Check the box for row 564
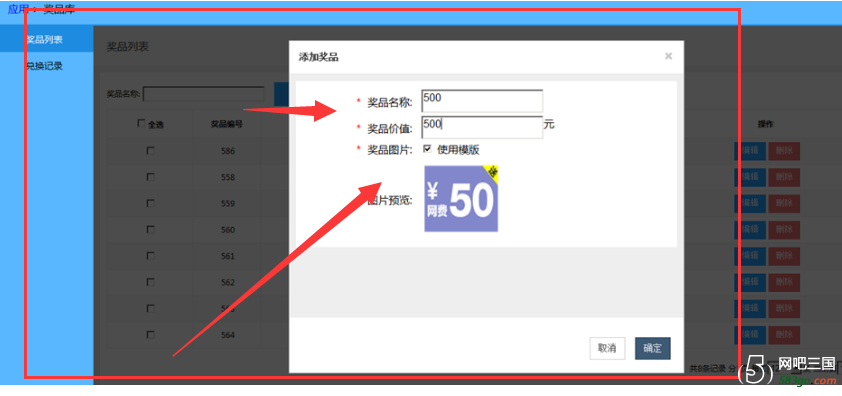Screen dimensions: 842x396 pos(150,334)
